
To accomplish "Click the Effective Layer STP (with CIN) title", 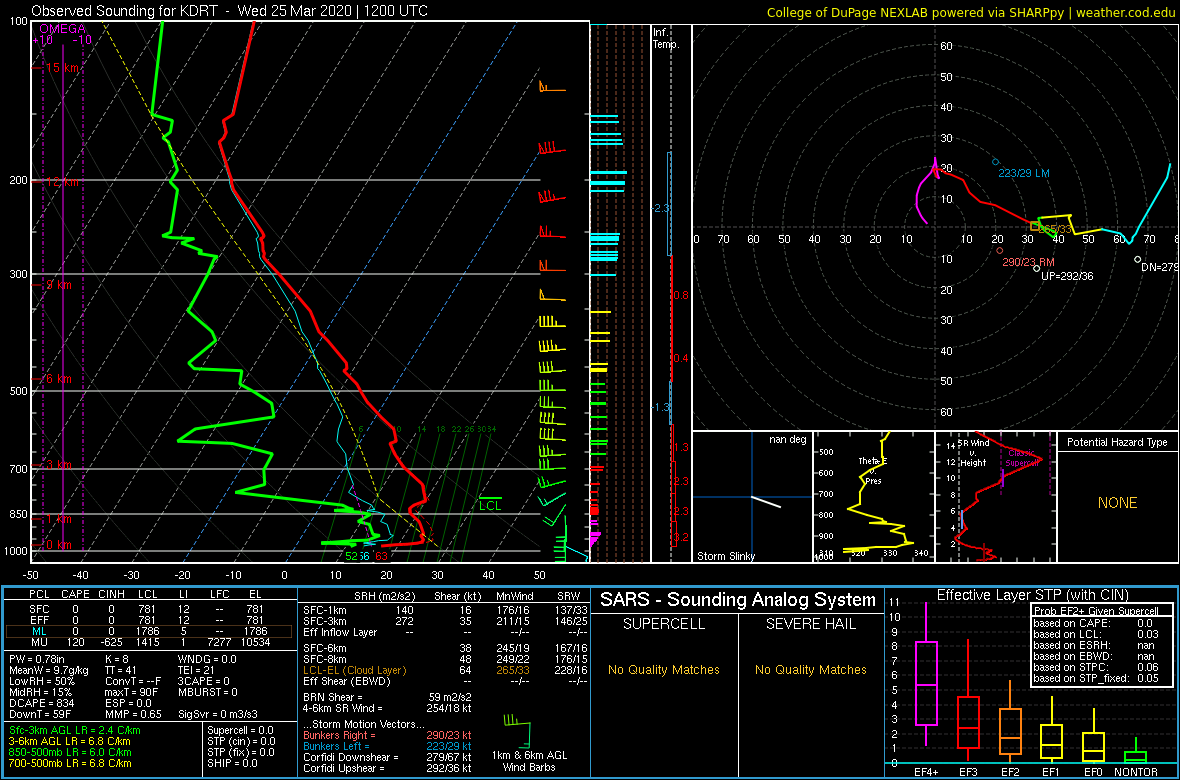I will [1031, 596].
